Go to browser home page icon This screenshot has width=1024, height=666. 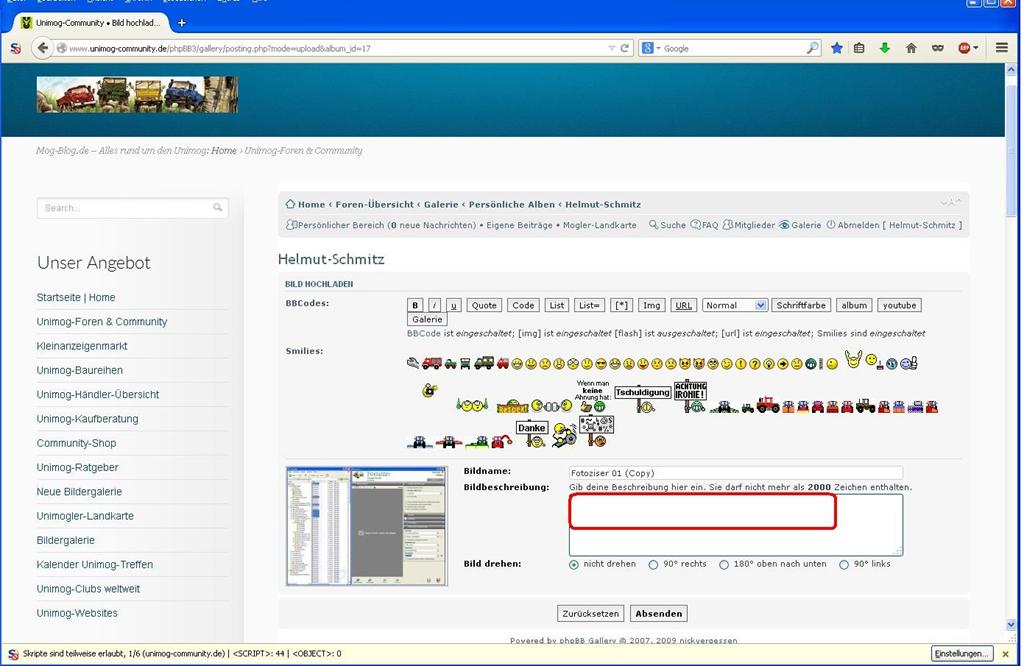coord(911,48)
